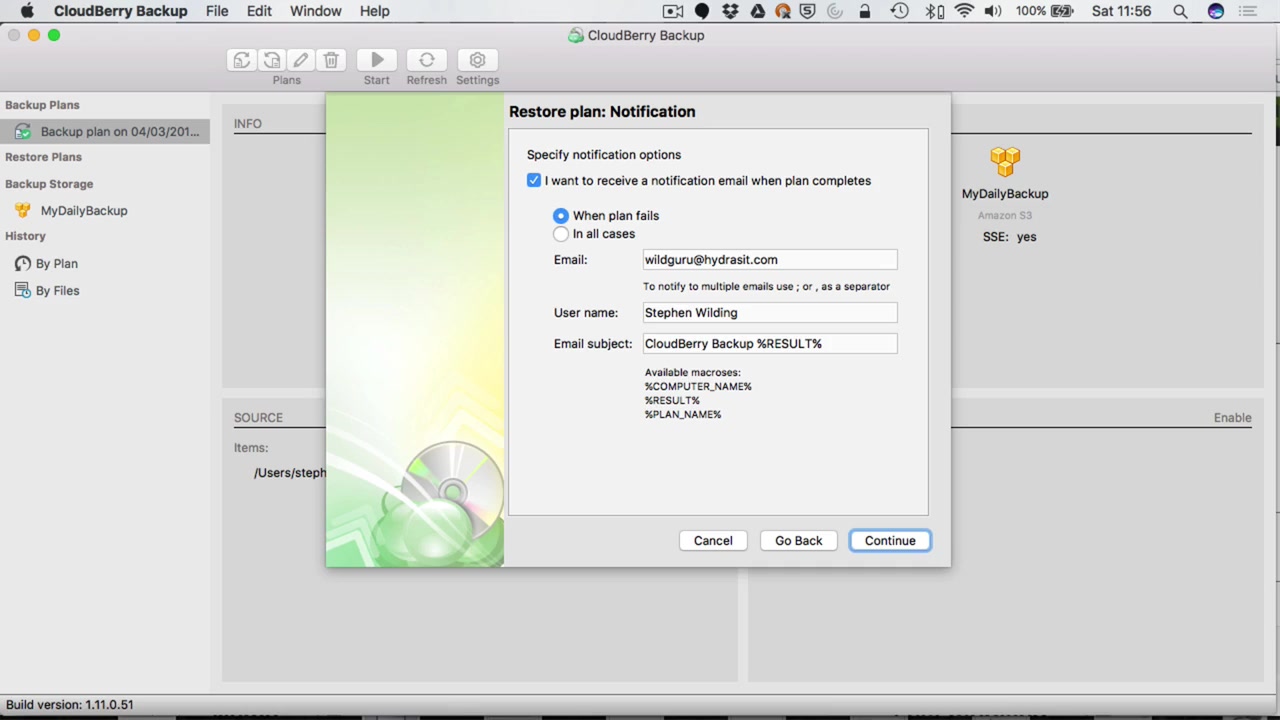
Task: Select the 'In all cases' radio button
Action: tap(561, 233)
